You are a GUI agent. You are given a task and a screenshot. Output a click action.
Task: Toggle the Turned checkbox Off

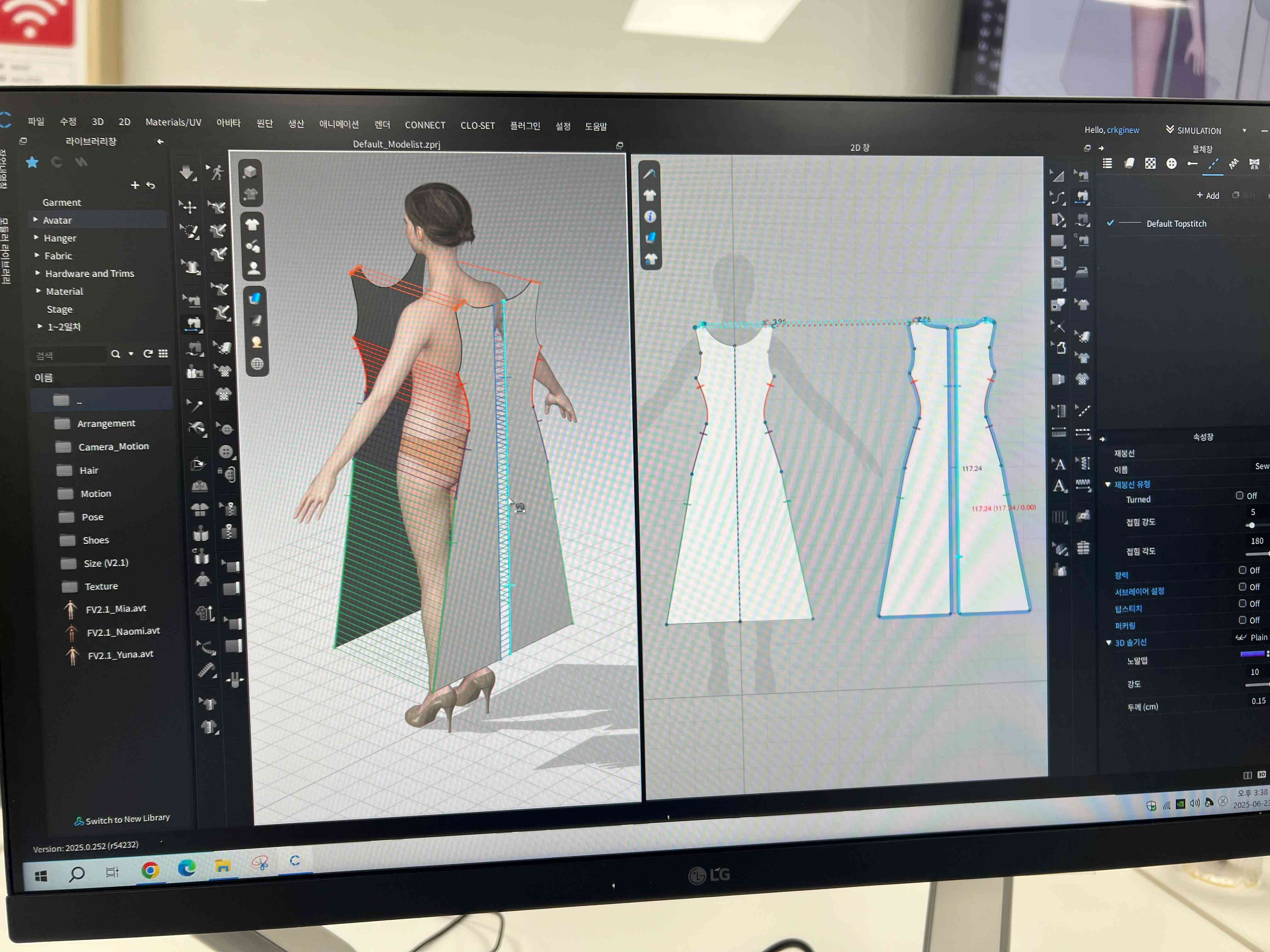[x=1239, y=495]
